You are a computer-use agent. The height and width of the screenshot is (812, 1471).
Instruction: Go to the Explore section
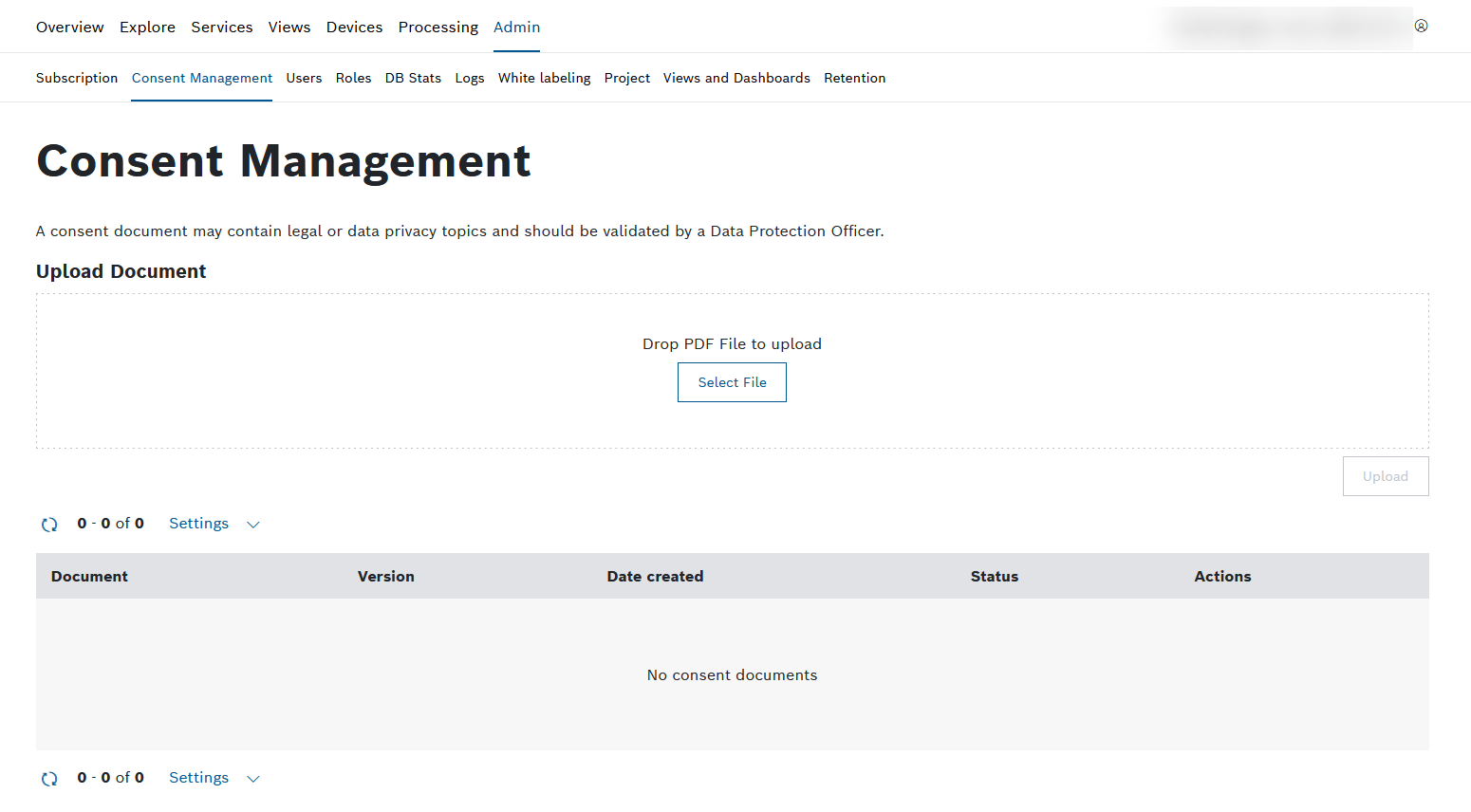pos(147,27)
